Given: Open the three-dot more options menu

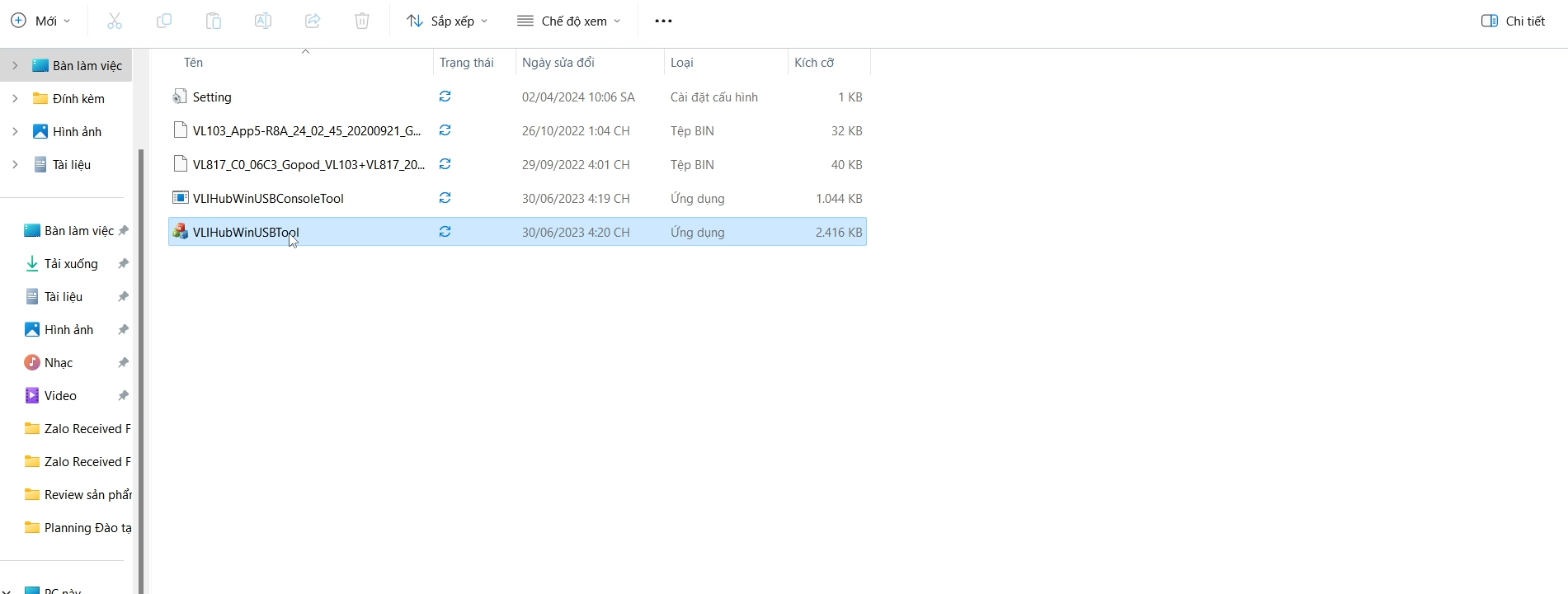Looking at the screenshot, I should (663, 21).
